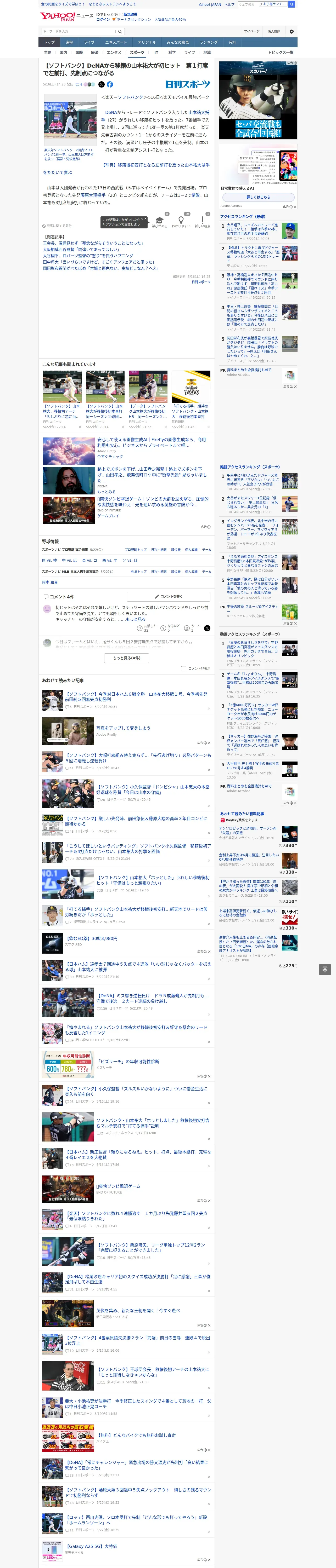Click the top commenter's avatar icon
Image resolution: width=336 pixels, height=1568 pixels.
point(47,609)
